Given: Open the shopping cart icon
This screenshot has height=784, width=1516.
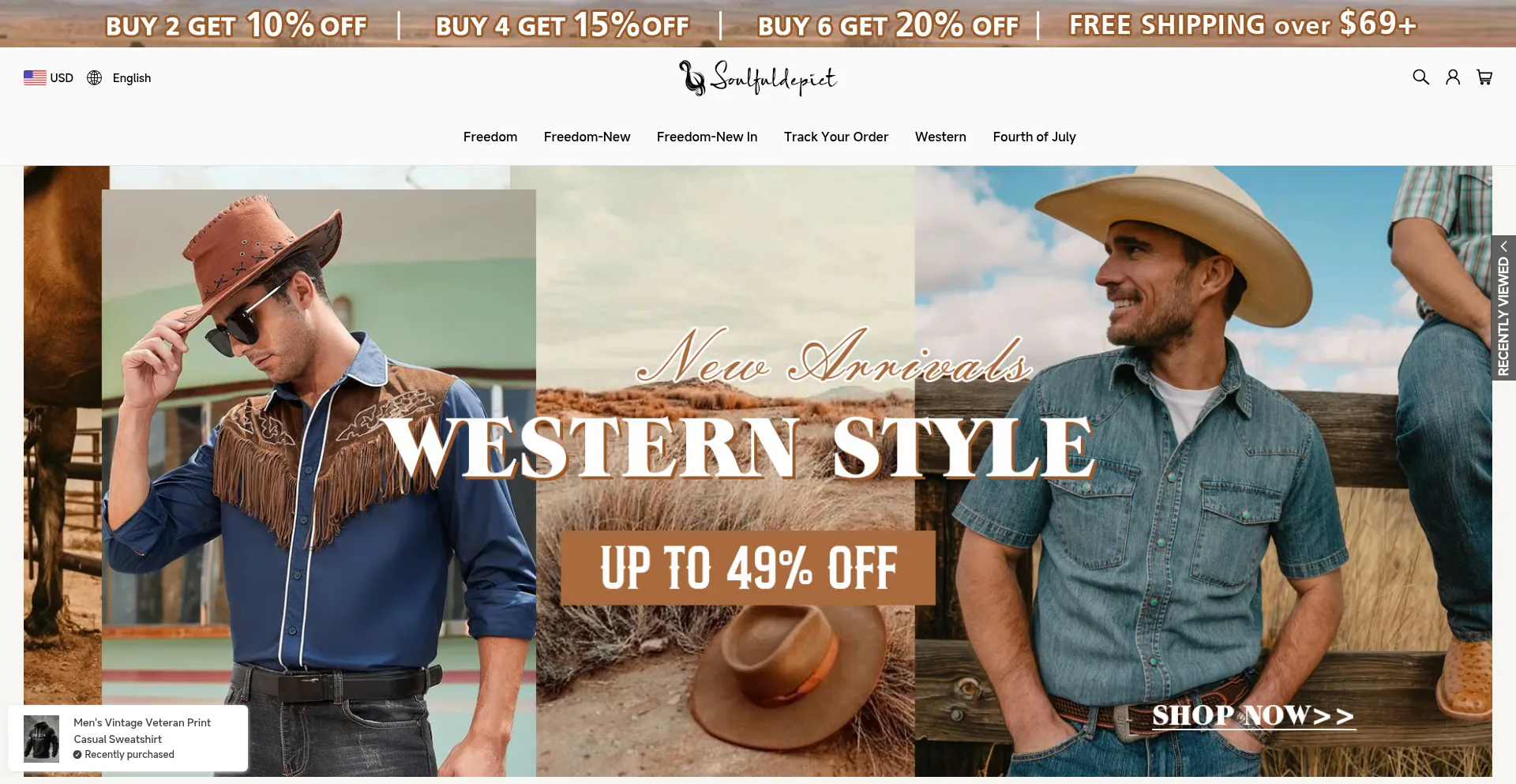Looking at the screenshot, I should tap(1484, 77).
